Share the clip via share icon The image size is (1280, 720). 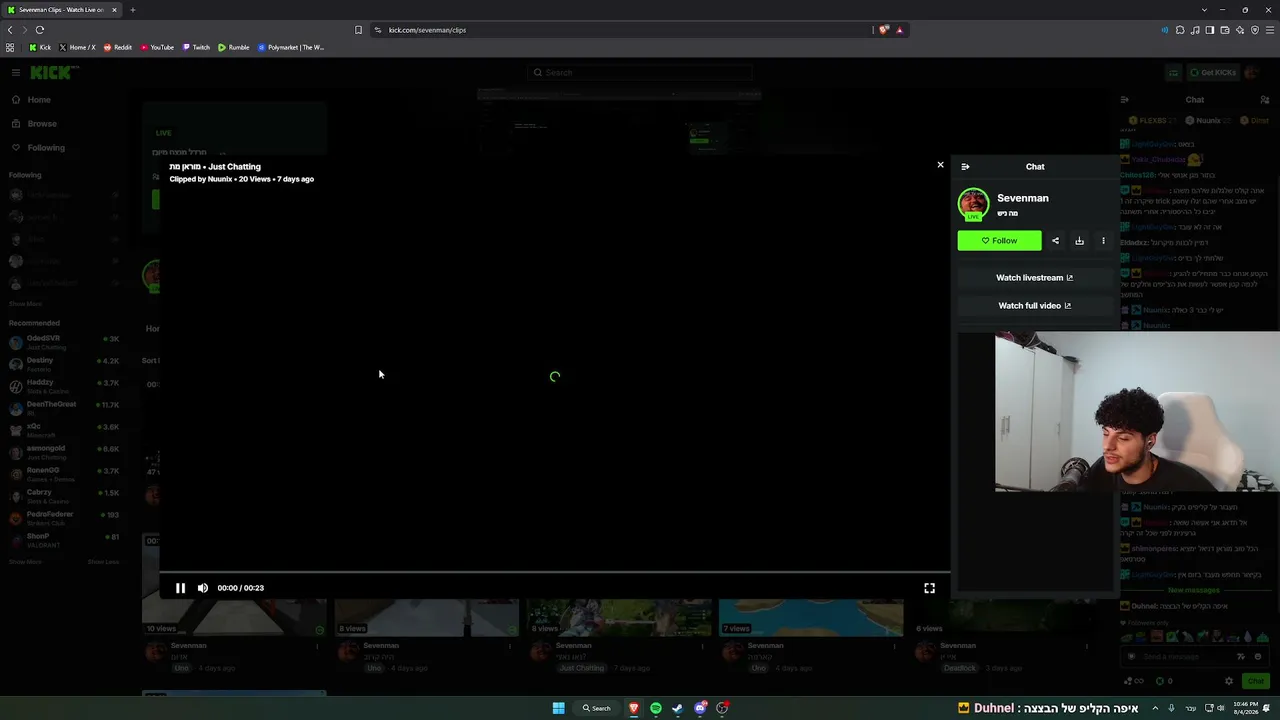1055,241
